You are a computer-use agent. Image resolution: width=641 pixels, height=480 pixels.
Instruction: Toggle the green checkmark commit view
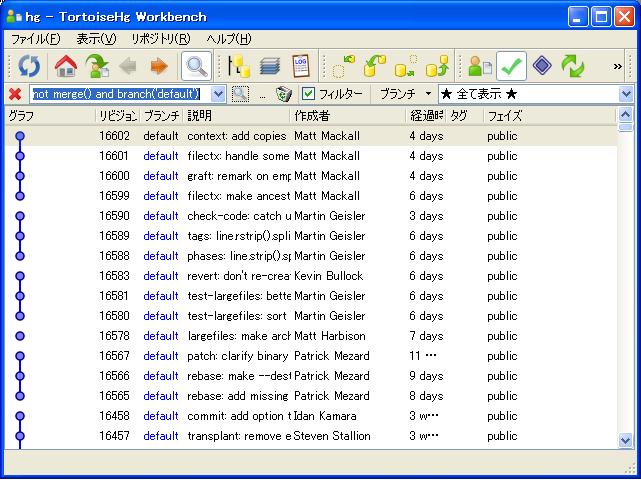pyautogui.click(x=511, y=66)
